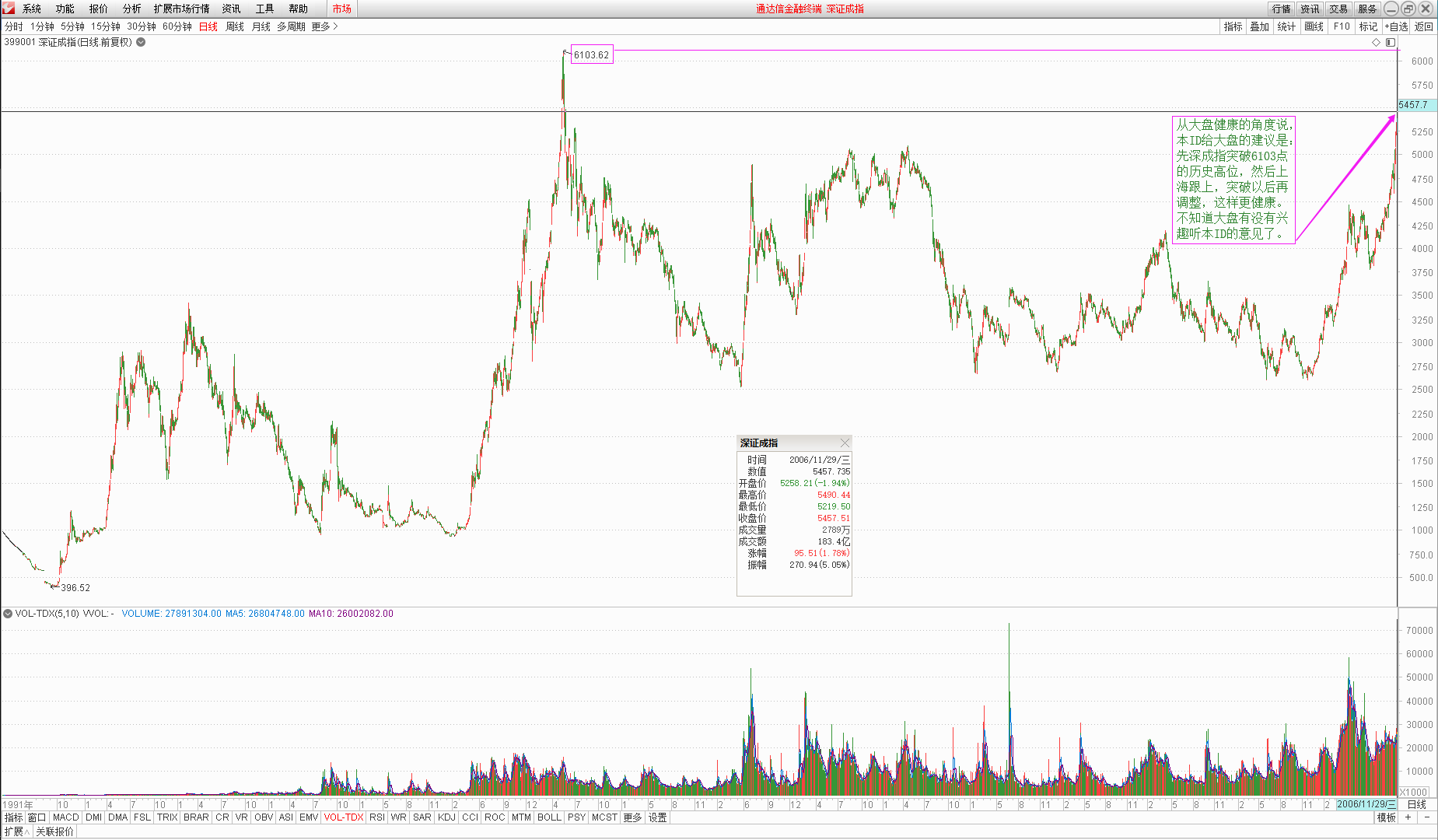Click the plus zoom-in button at bottom right
The height and width of the screenshot is (840, 1438).
pos(1408,817)
